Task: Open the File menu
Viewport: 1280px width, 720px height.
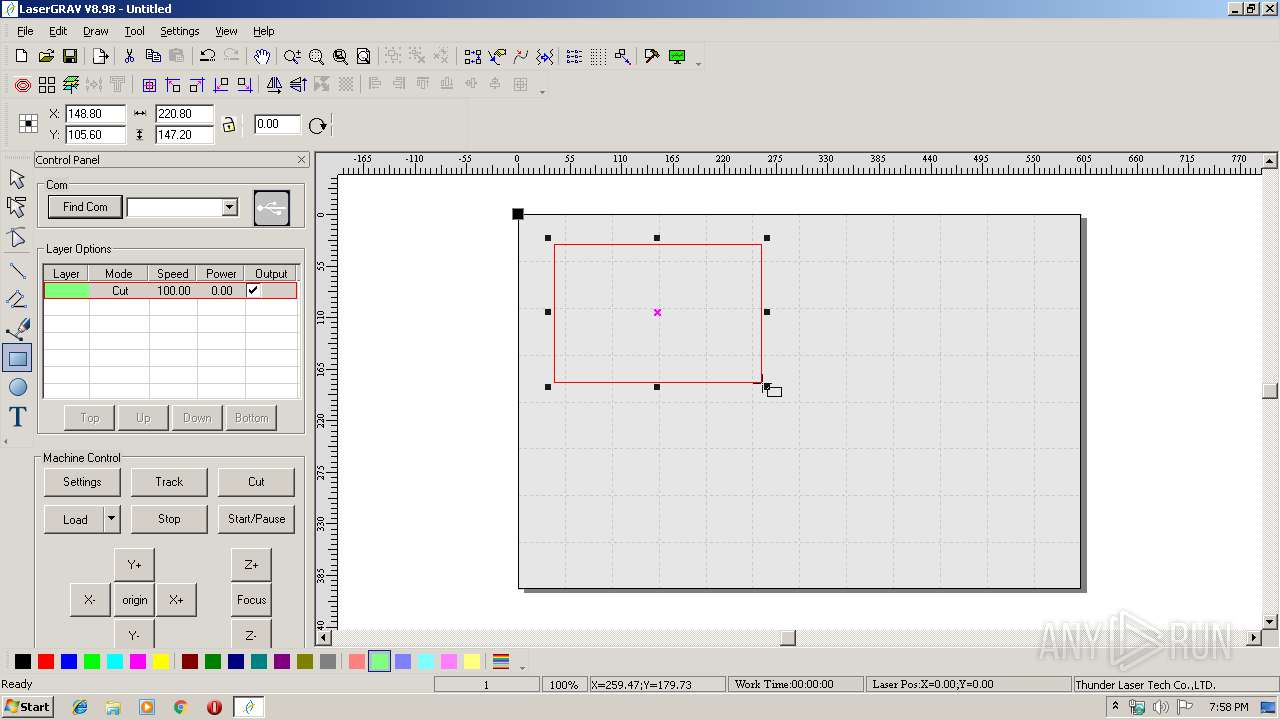Action: click(25, 31)
